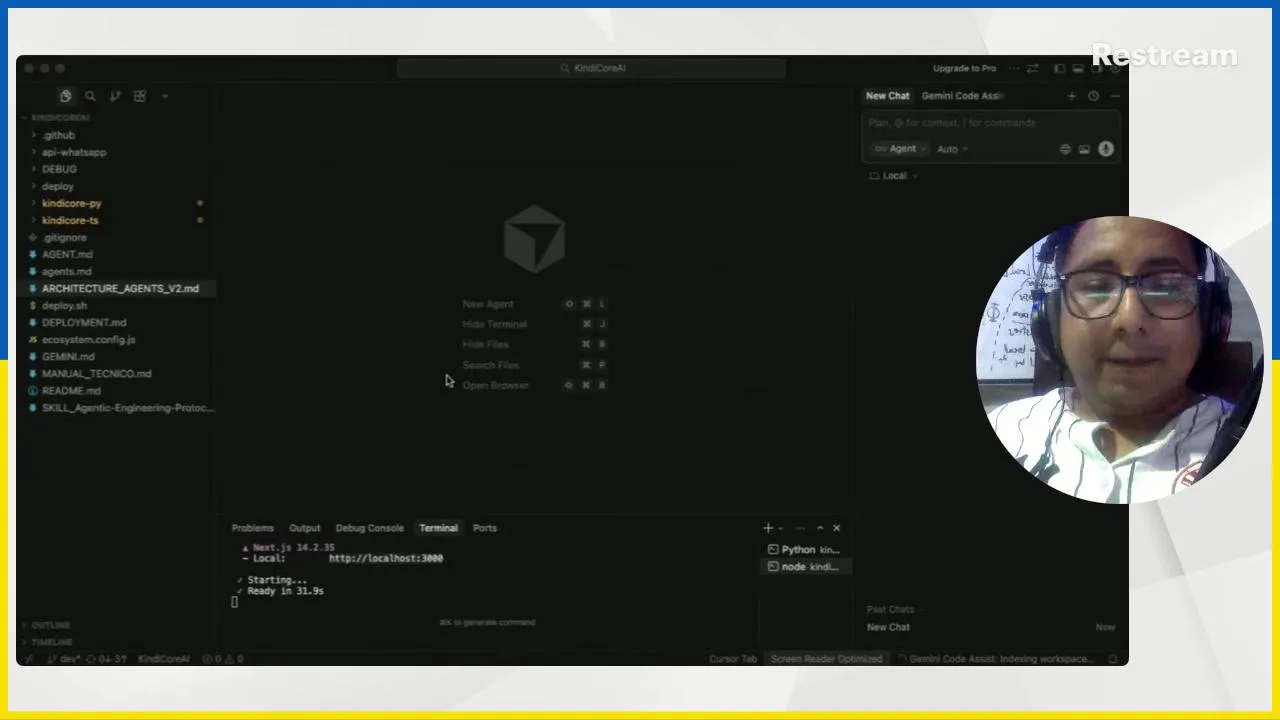The width and height of the screenshot is (1280, 720).
Task: Click the errors and warnings status item
Action: click(223, 659)
